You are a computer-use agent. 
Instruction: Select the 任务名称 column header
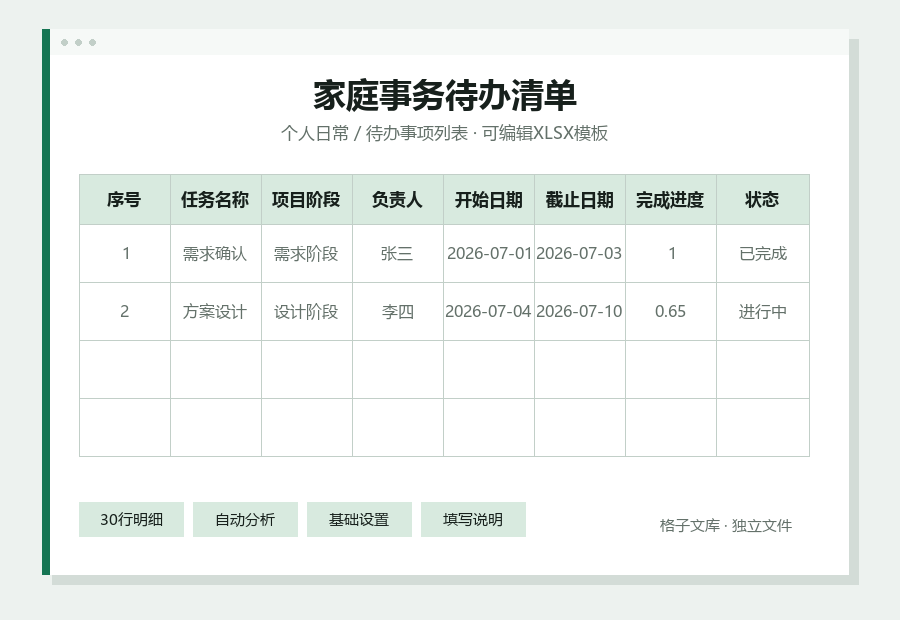tap(216, 200)
